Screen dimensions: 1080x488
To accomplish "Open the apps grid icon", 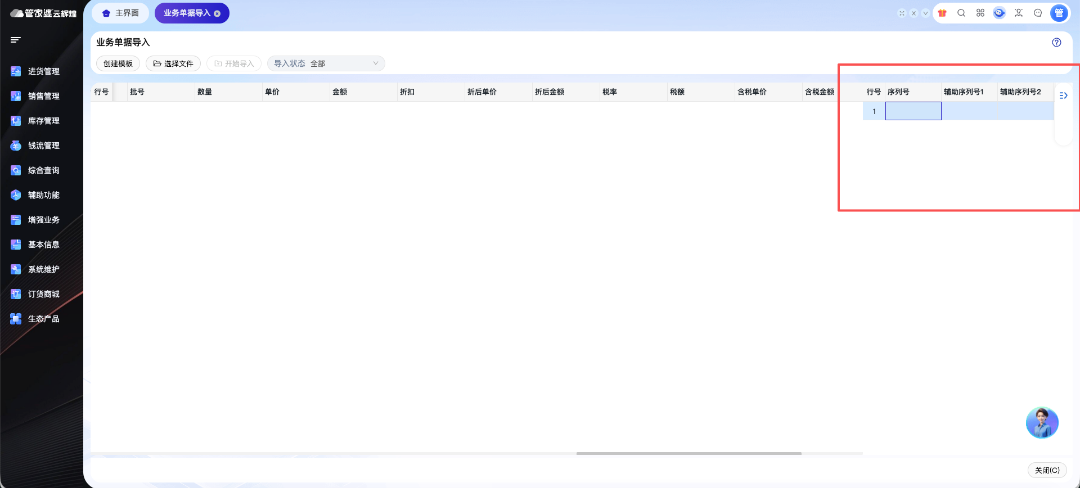I will (x=980, y=13).
